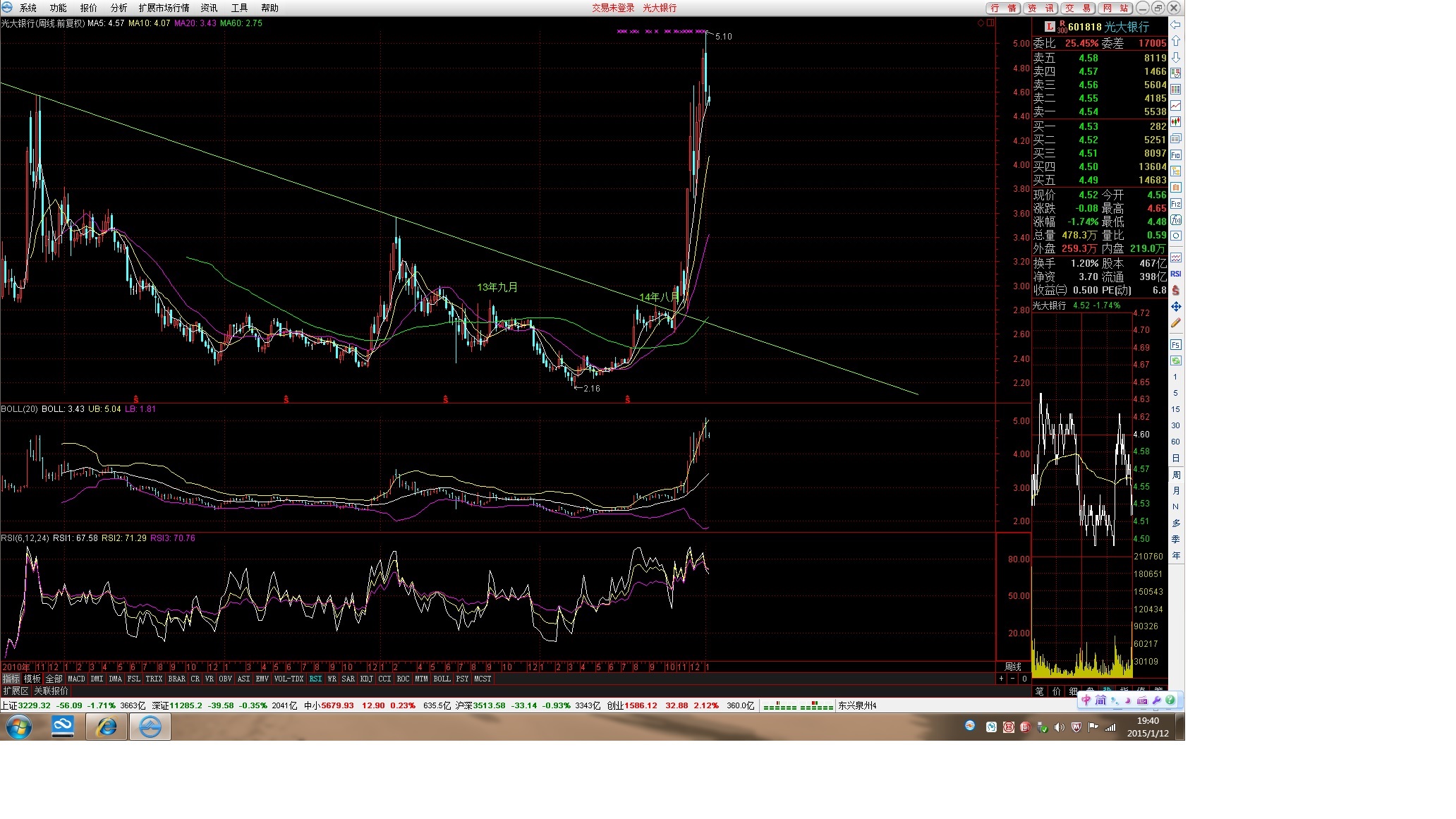
Task: Open the 扩展市场行情 menu
Action: click(164, 8)
